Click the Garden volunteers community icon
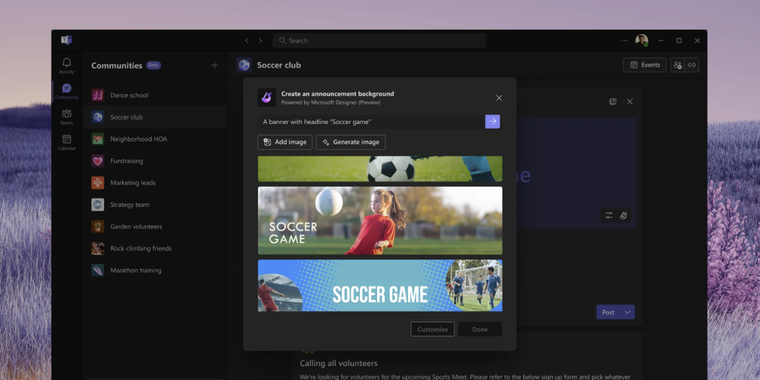Image resolution: width=760 pixels, height=380 pixels. (x=98, y=226)
